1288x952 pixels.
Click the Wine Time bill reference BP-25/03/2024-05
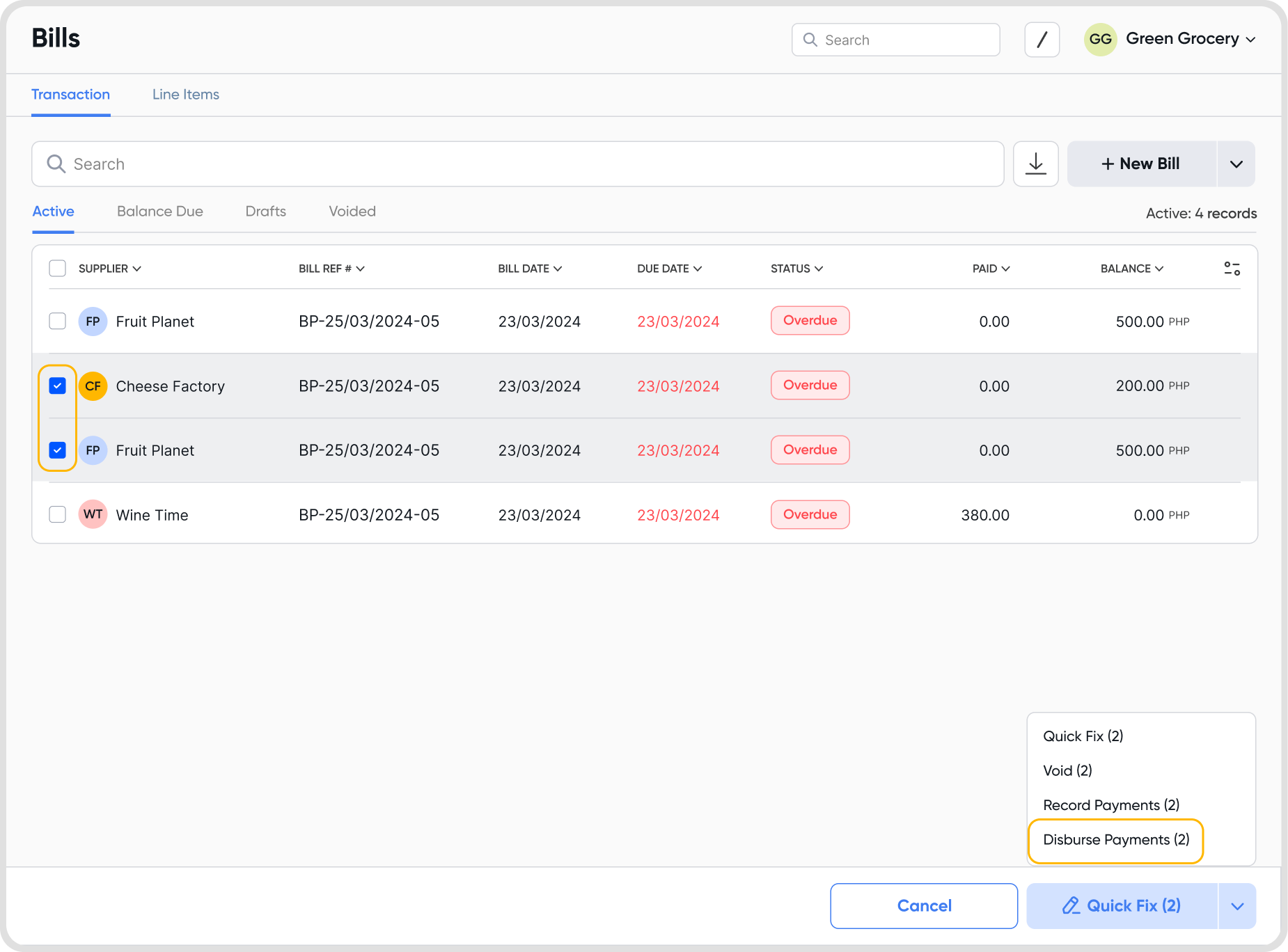pos(369,515)
